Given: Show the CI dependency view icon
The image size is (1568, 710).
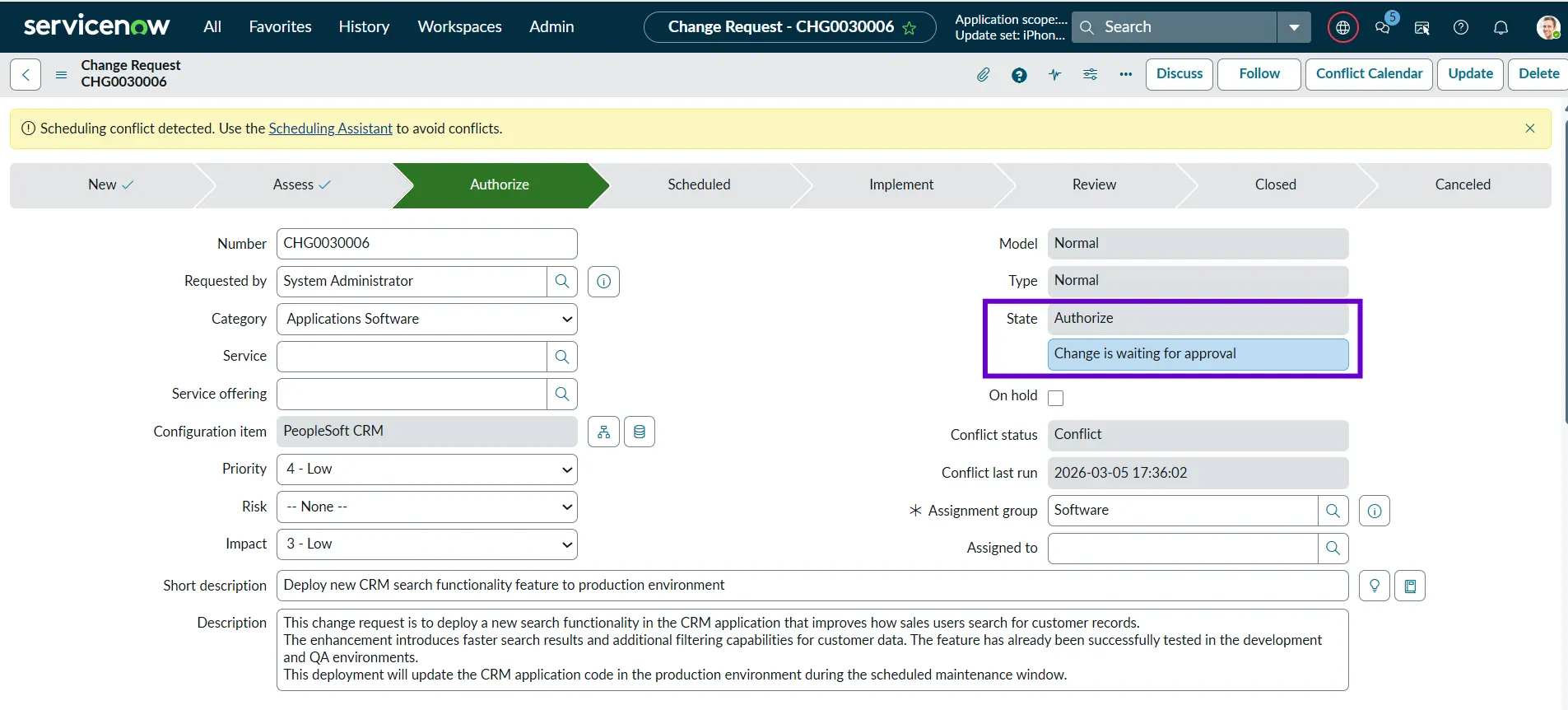Looking at the screenshot, I should pyautogui.click(x=603, y=432).
